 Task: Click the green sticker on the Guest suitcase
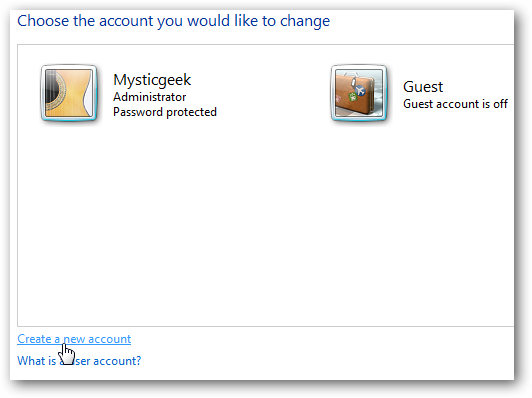click(353, 98)
